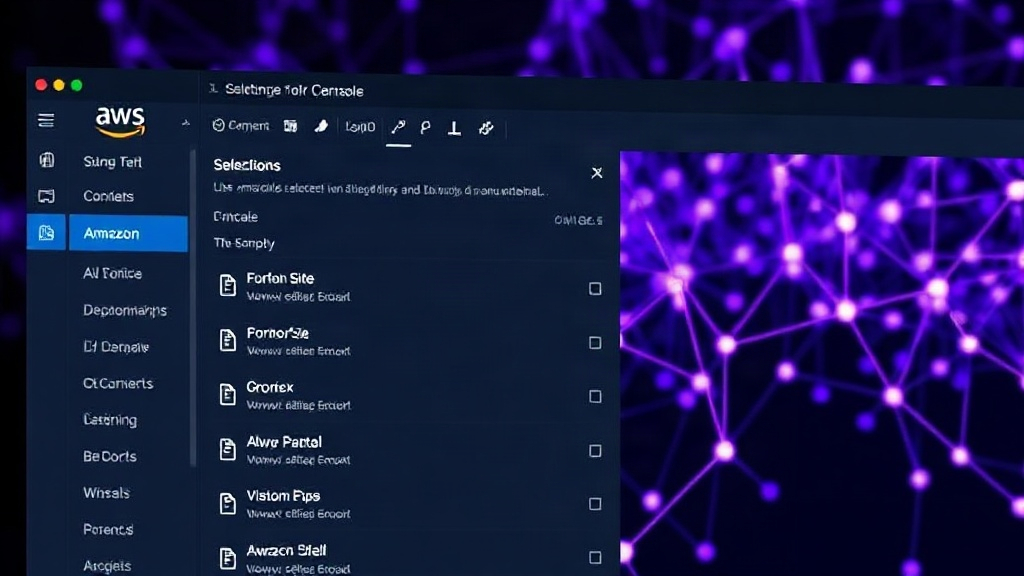Click the Alwe Pattal document icon
The image size is (1024, 576).
(x=227, y=449)
